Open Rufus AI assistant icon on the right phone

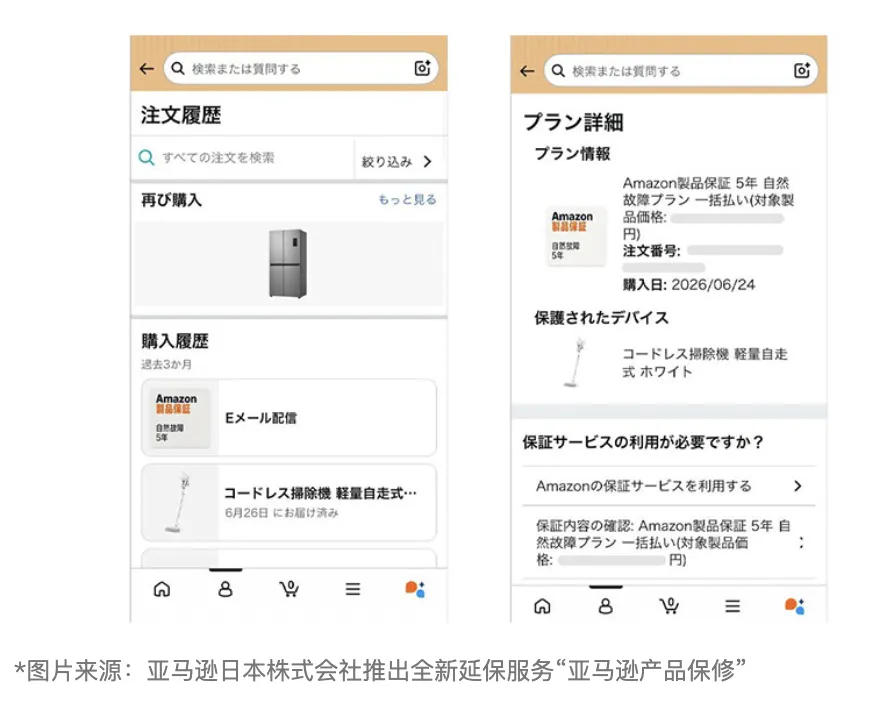point(795,606)
